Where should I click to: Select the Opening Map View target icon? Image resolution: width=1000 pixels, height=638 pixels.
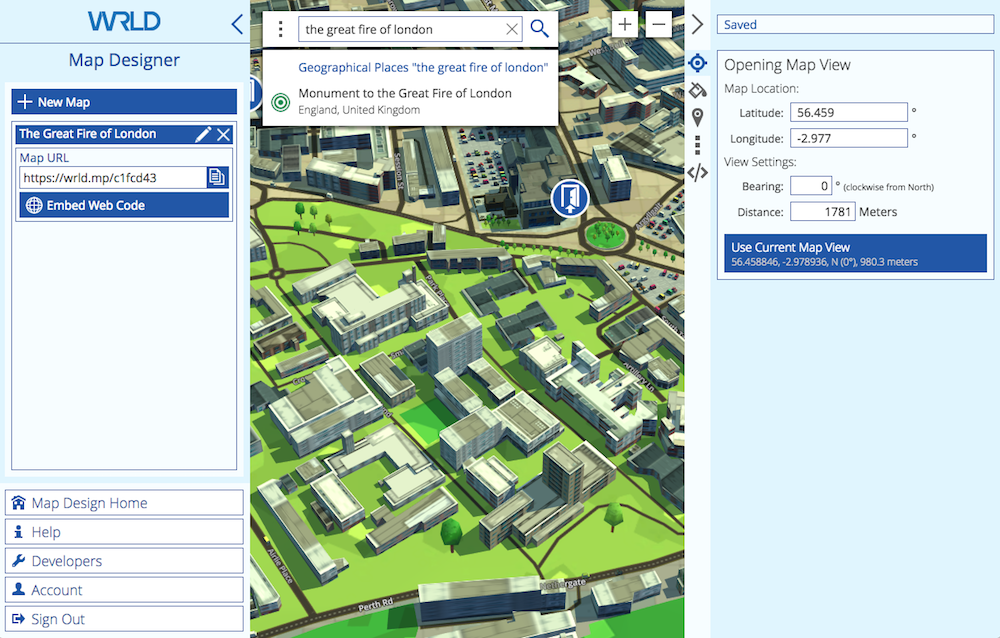pyautogui.click(x=698, y=64)
